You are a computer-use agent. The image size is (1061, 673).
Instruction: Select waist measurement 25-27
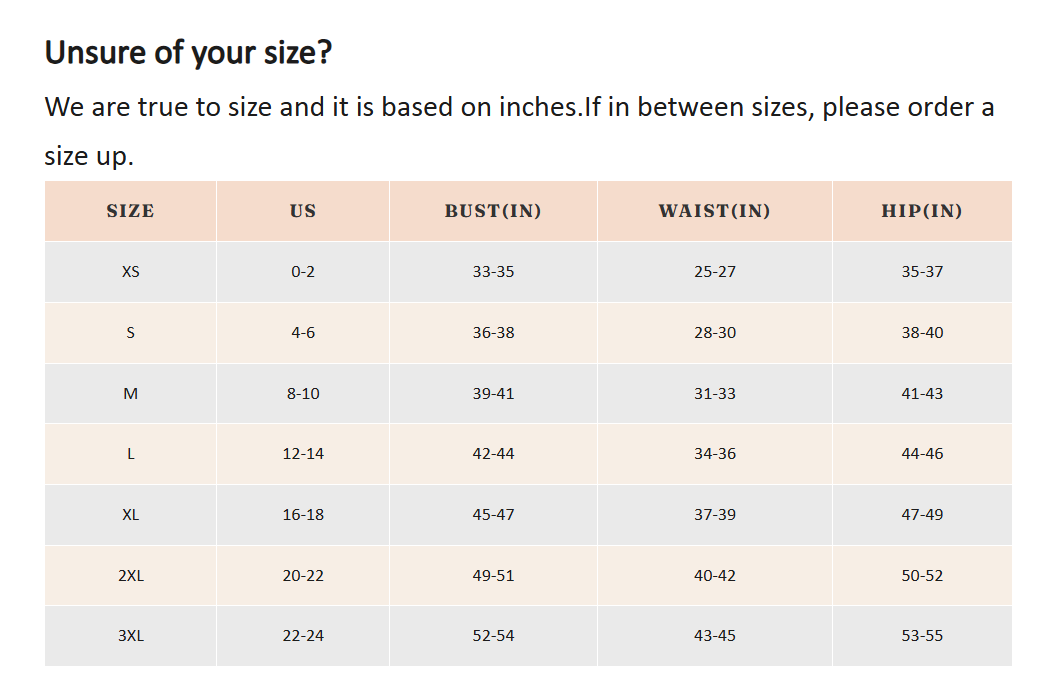point(714,272)
